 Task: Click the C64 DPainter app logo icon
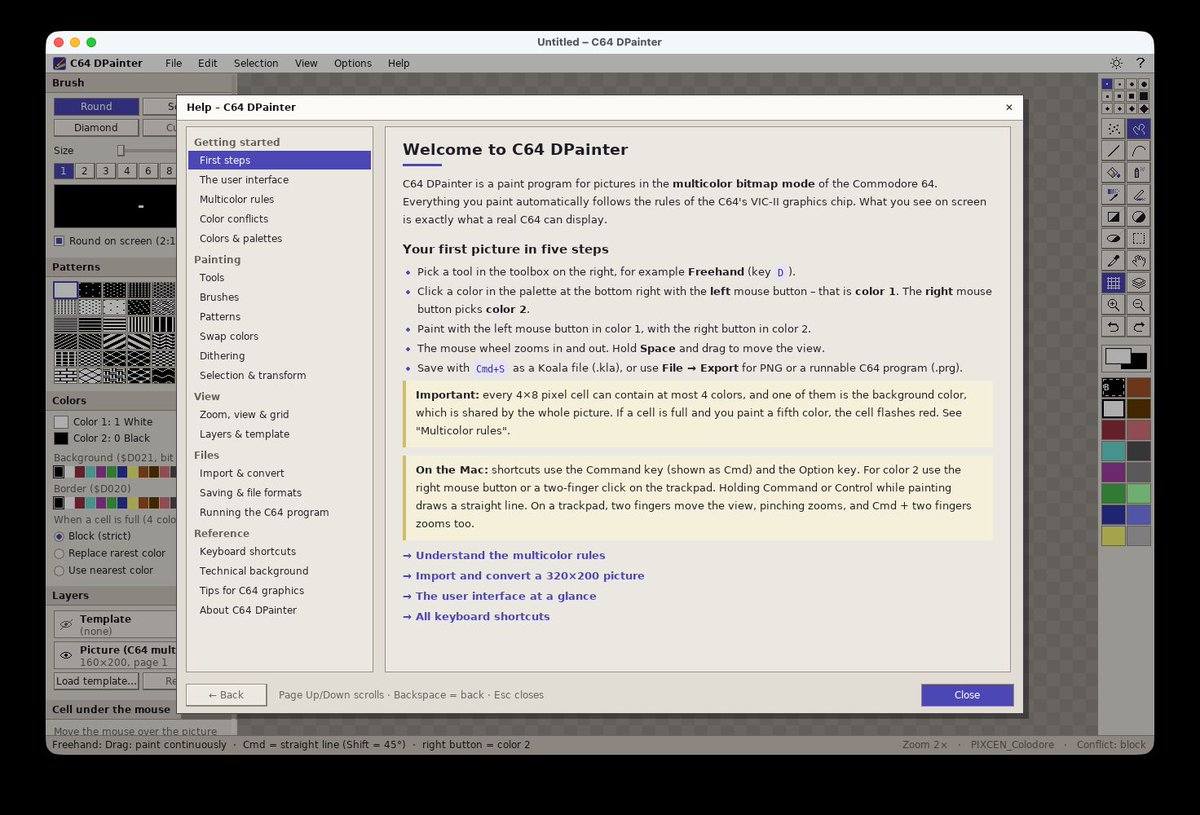coord(60,63)
